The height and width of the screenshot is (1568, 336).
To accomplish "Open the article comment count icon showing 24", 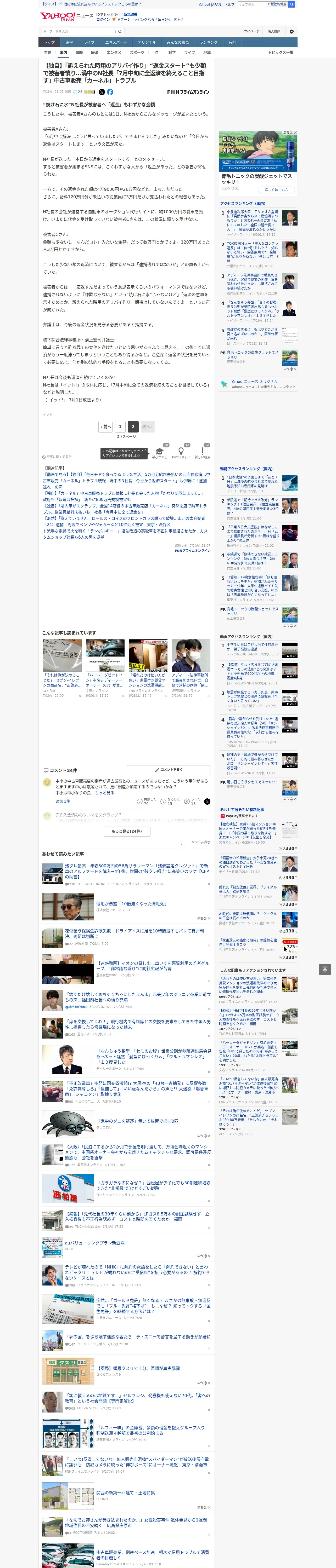I will tap(77, 92).
